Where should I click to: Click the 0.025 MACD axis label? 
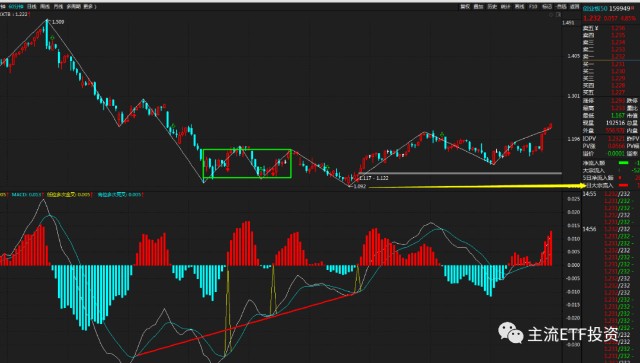573,199
